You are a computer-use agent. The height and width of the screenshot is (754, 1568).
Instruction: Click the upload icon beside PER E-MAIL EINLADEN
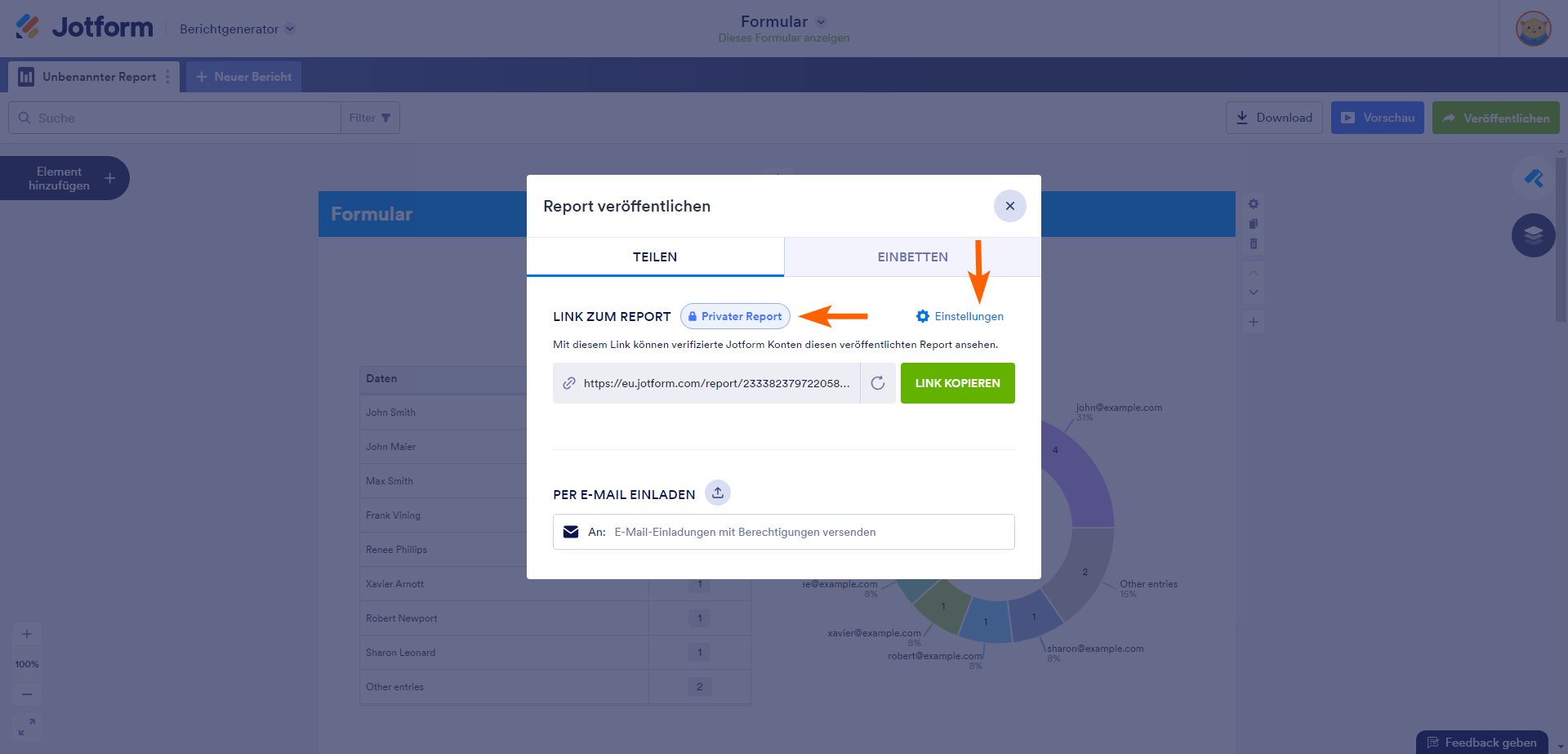click(x=718, y=493)
